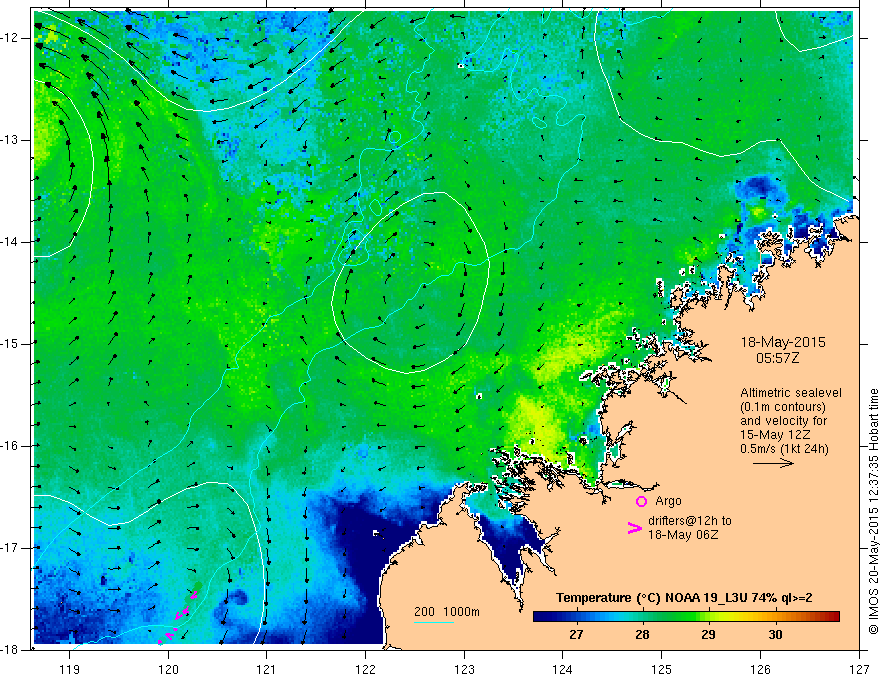Viewport: 880px width, 680px height.
Task: Click the 0.5m/s velocity scale arrow
Action: click(x=773, y=463)
